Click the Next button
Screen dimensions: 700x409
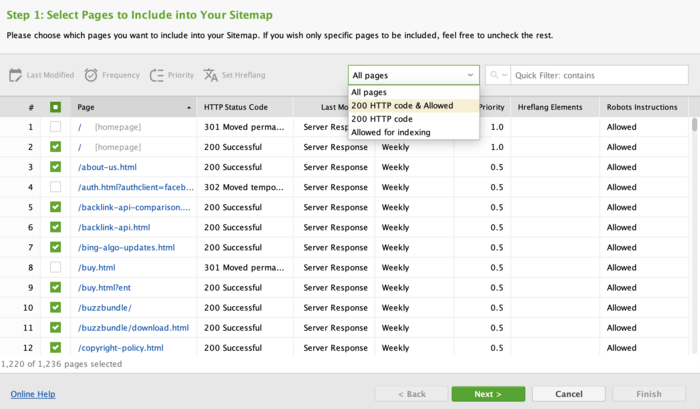488,394
